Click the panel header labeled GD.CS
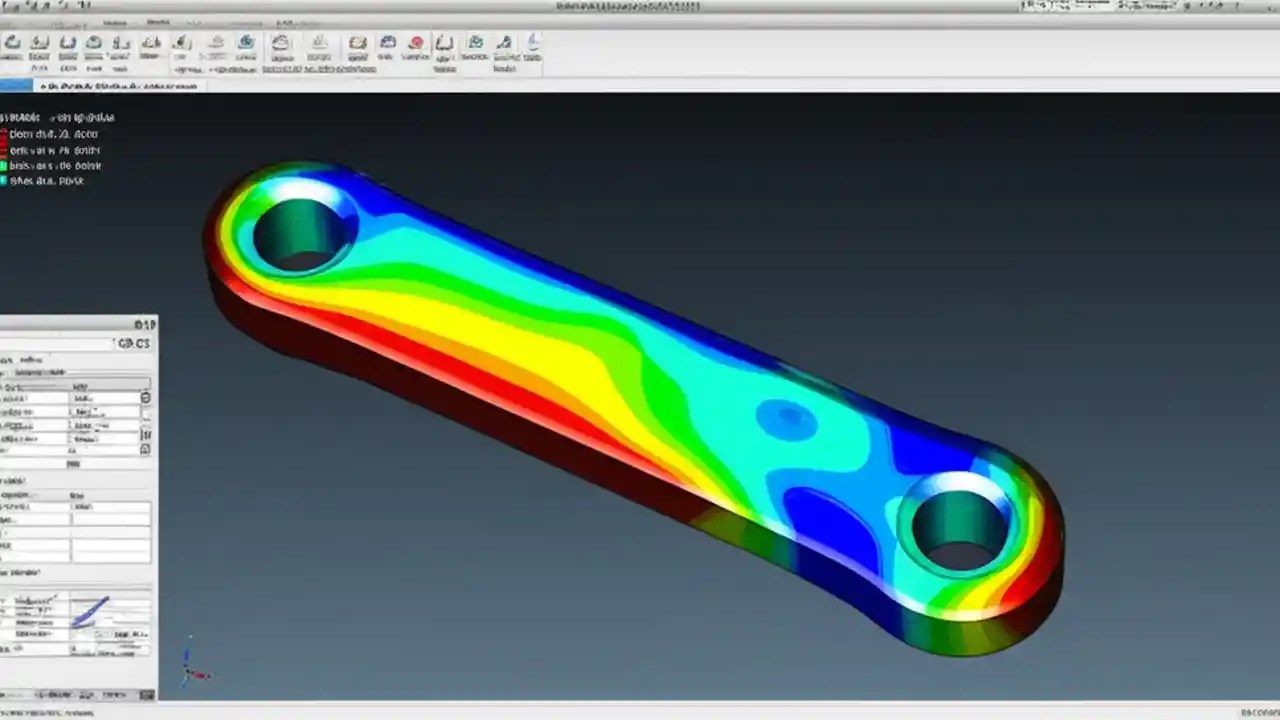Viewport: 1280px width, 720px height. (x=133, y=343)
